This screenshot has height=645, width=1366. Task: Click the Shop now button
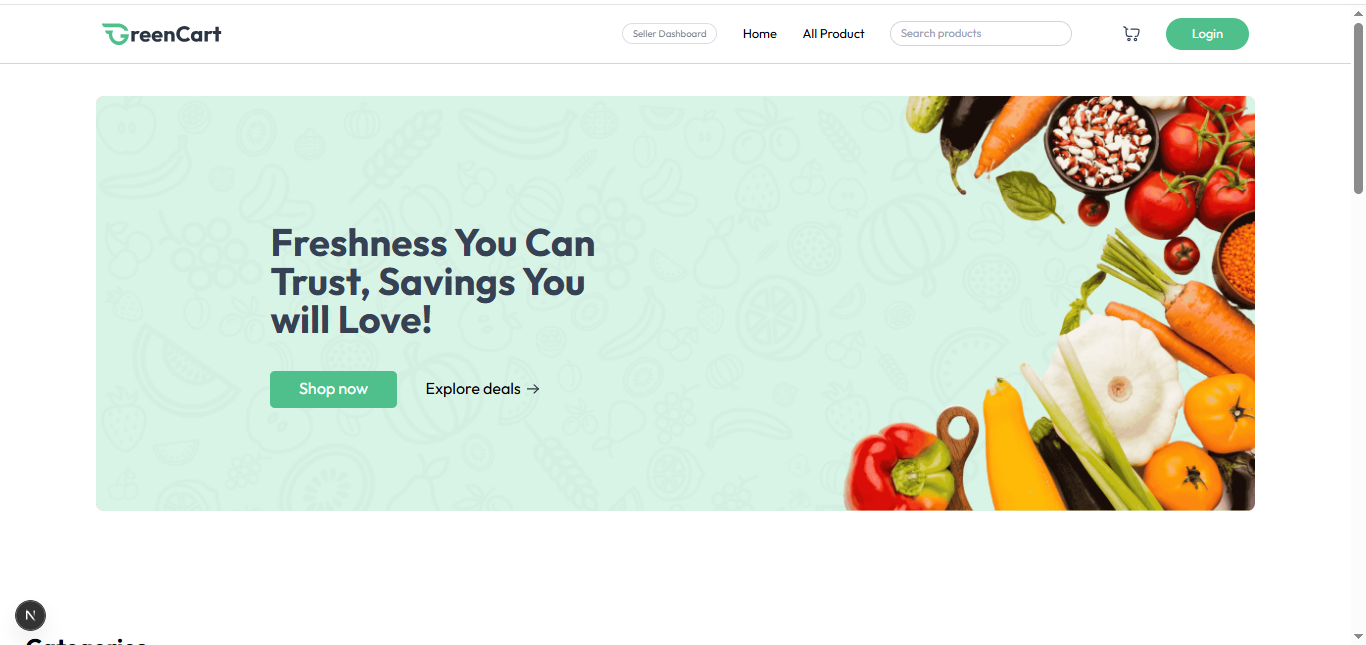click(333, 389)
